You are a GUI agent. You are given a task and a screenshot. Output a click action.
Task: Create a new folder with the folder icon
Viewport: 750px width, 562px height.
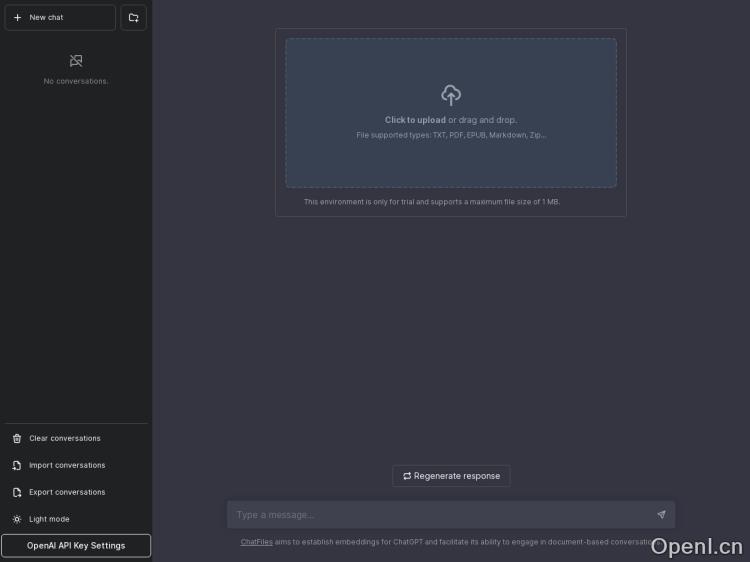(x=133, y=18)
